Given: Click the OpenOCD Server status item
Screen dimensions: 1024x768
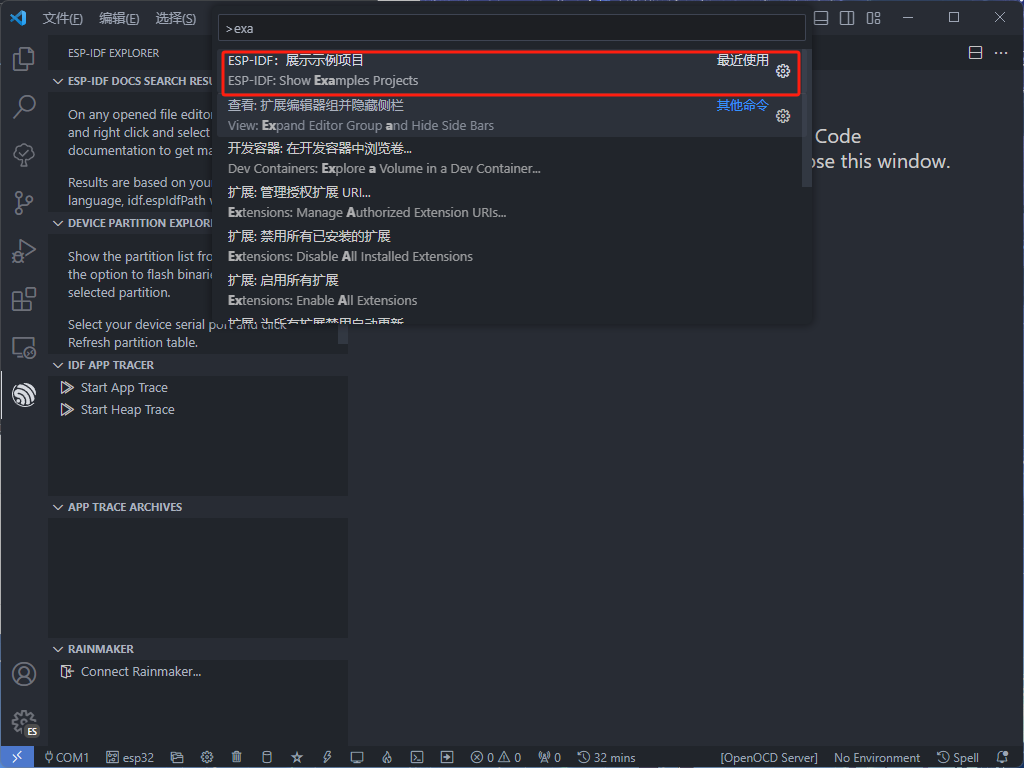Looking at the screenshot, I should pyautogui.click(x=769, y=758).
